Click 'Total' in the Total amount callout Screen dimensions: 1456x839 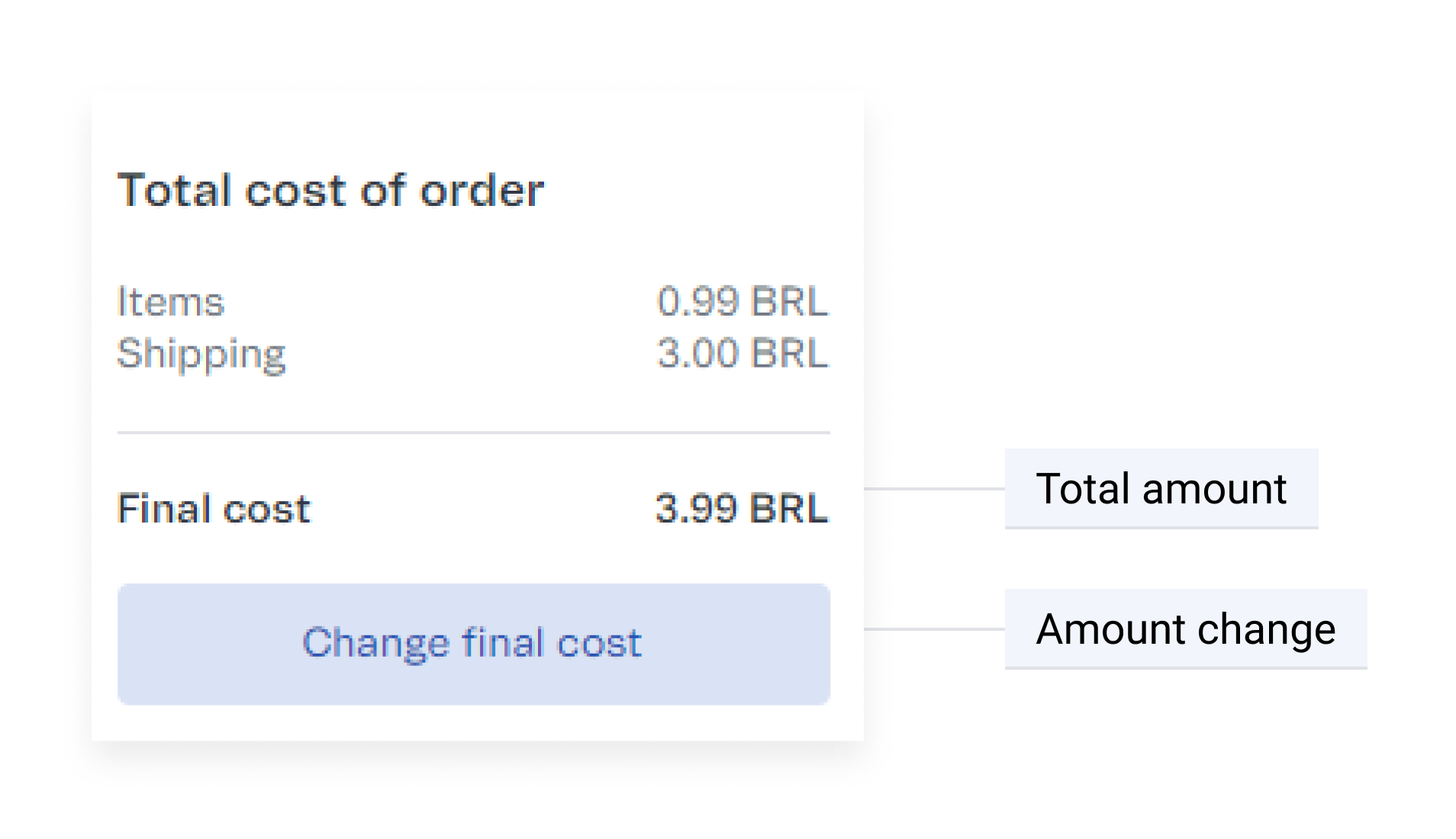[1082, 489]
